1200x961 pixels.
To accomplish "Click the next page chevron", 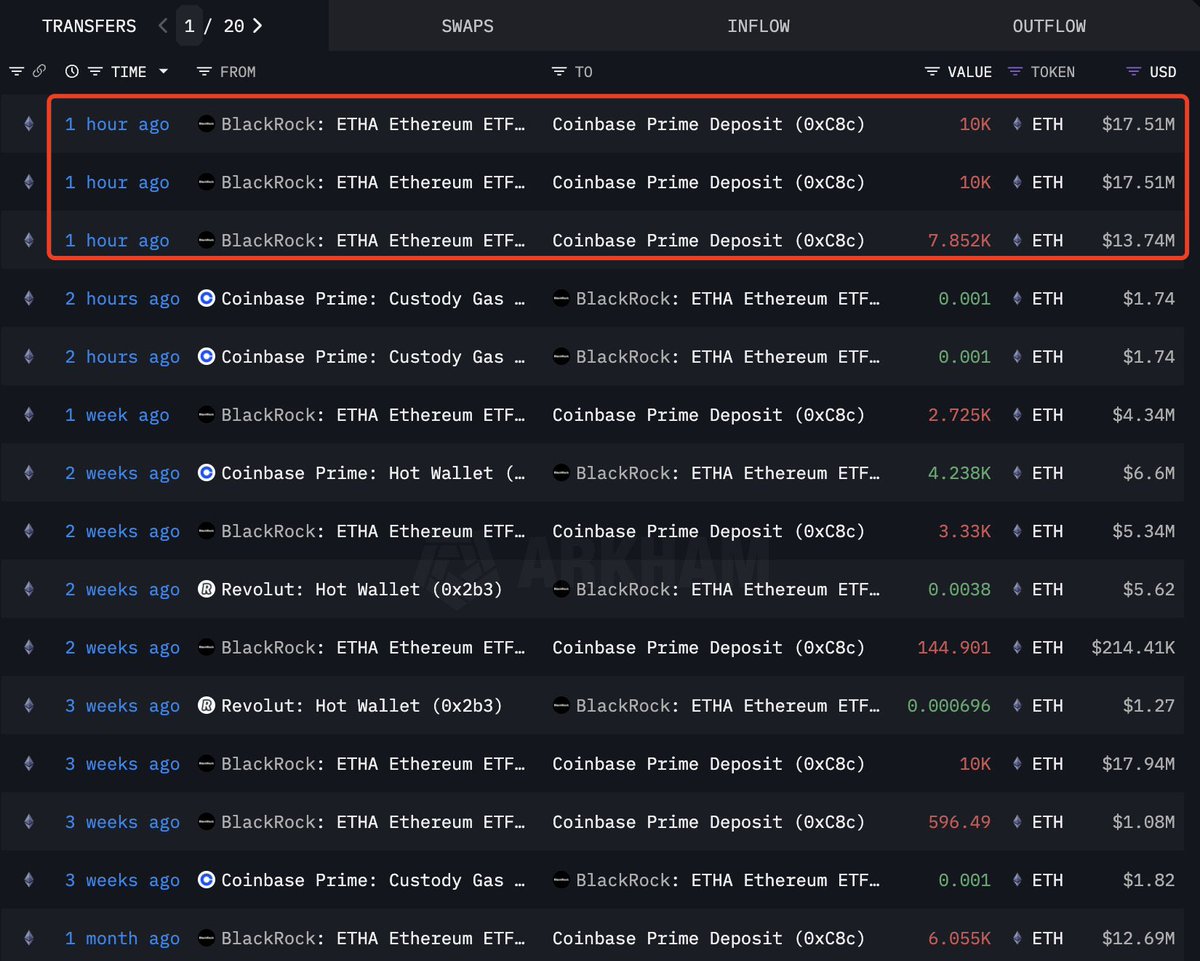I will (257, 25).
